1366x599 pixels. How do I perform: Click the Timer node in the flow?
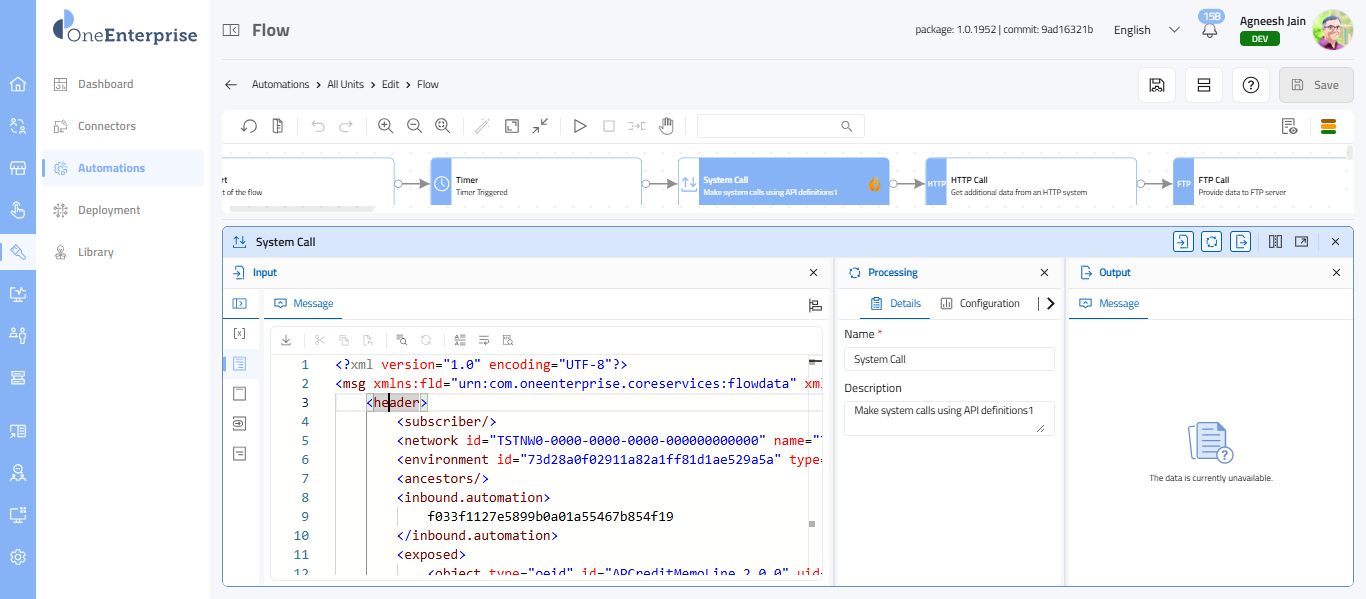pos(536,186)
